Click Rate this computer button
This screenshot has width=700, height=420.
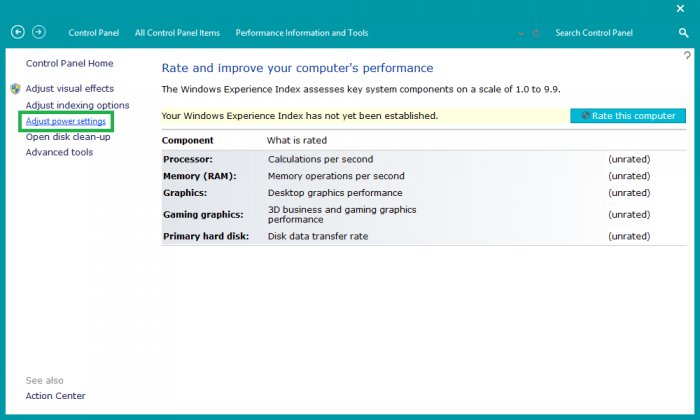tap(628, 116)
